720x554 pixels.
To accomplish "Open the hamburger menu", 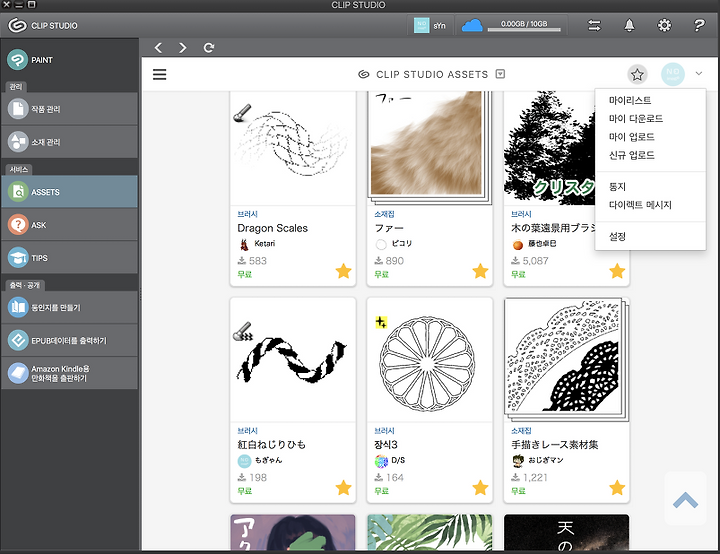I will click(159, 74).
